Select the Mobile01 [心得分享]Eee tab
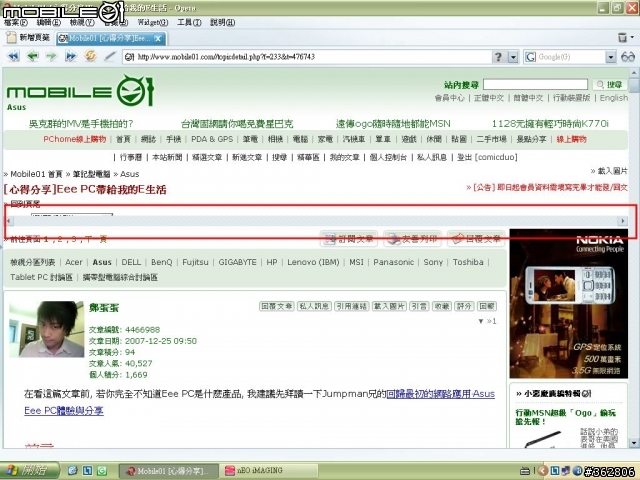The width and height of the screenshot is (640, 480). click(x=111, y=38)
